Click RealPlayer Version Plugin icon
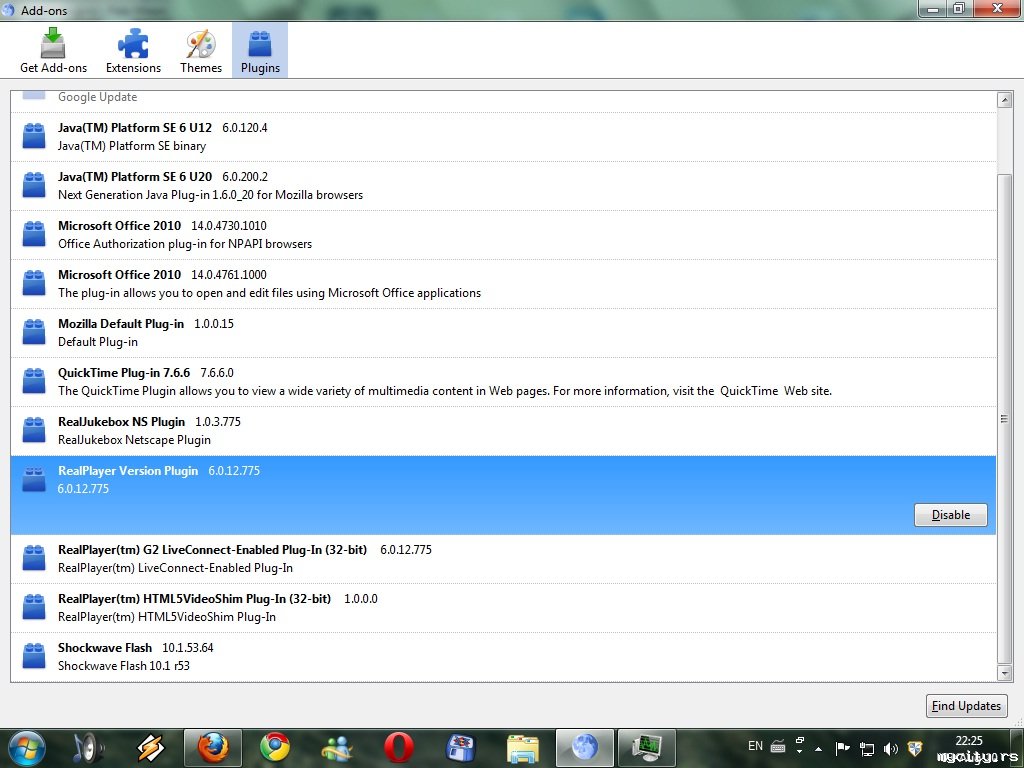1024x768 pixels. click(34, 479)
